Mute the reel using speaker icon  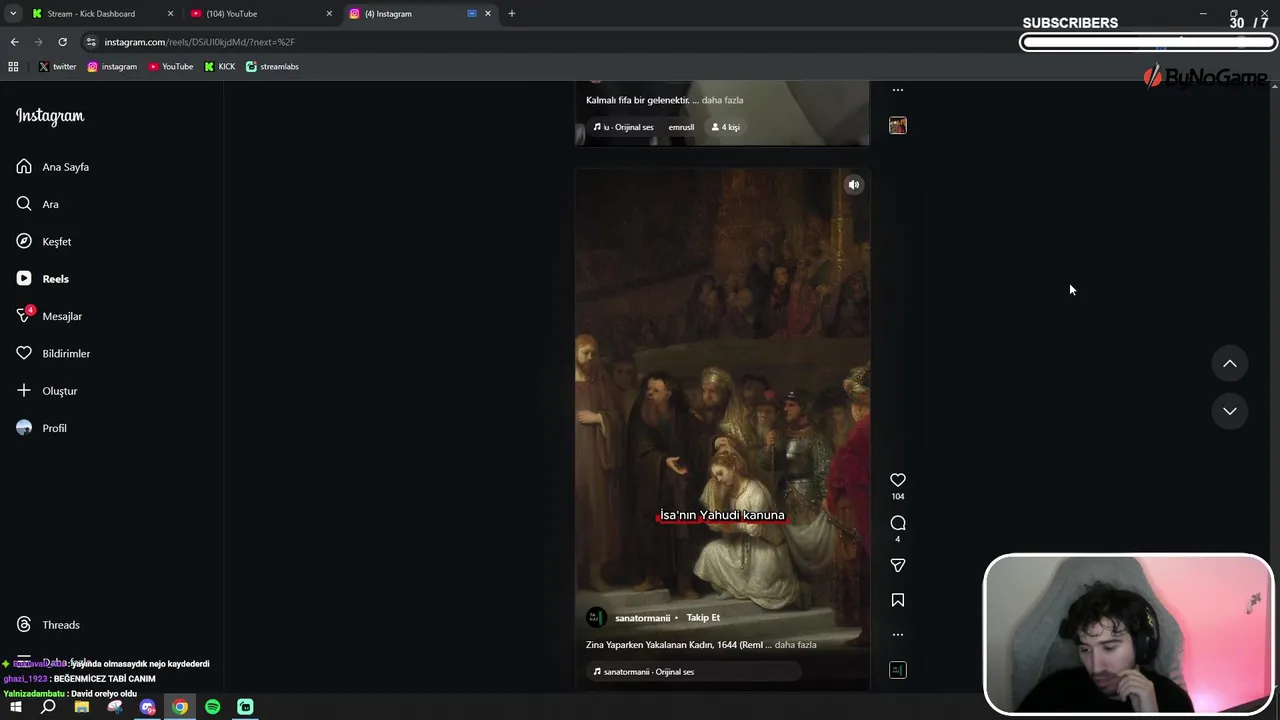pyautogui.click(x=854, y=185)
